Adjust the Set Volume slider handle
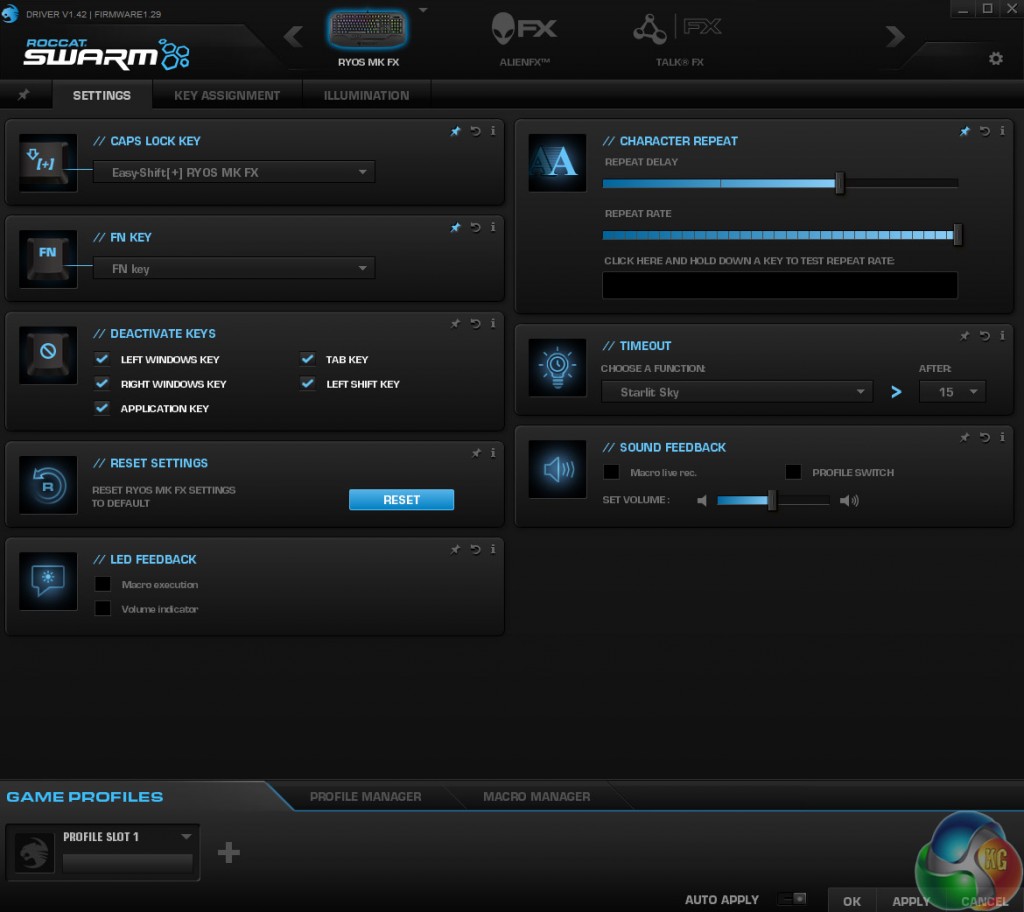 coord(772,500)
